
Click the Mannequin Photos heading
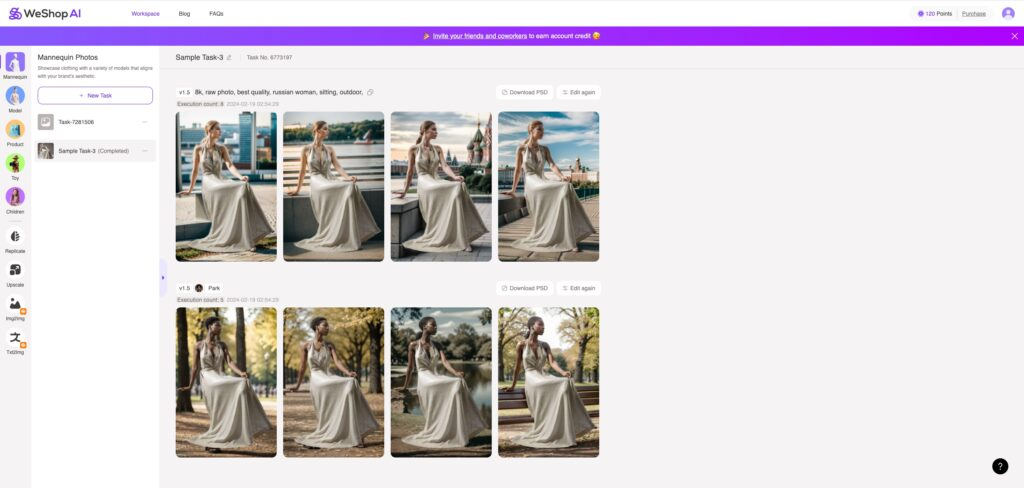tap(68, 57)
